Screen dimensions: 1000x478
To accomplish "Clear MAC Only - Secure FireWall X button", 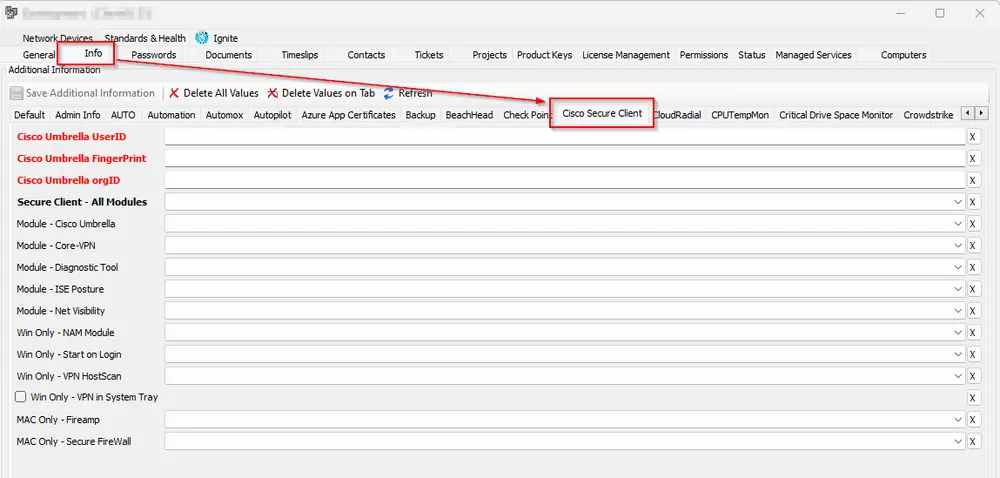I will [x=973, y=441].
